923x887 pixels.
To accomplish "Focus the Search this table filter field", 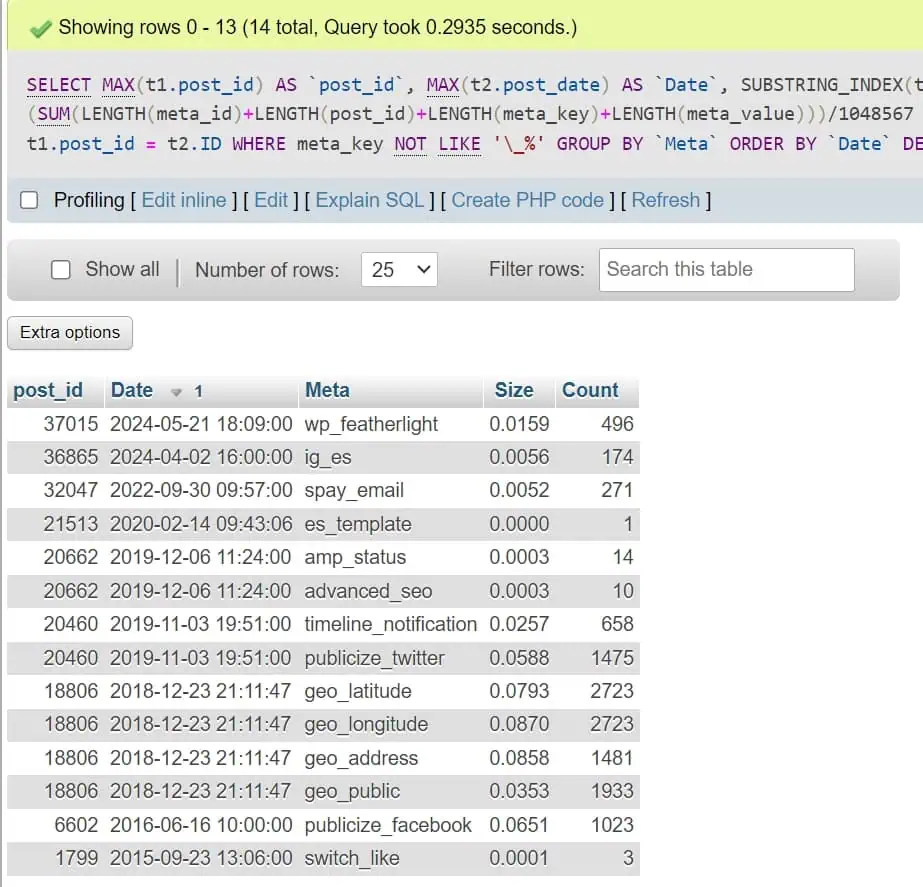I will pos(726,270).
